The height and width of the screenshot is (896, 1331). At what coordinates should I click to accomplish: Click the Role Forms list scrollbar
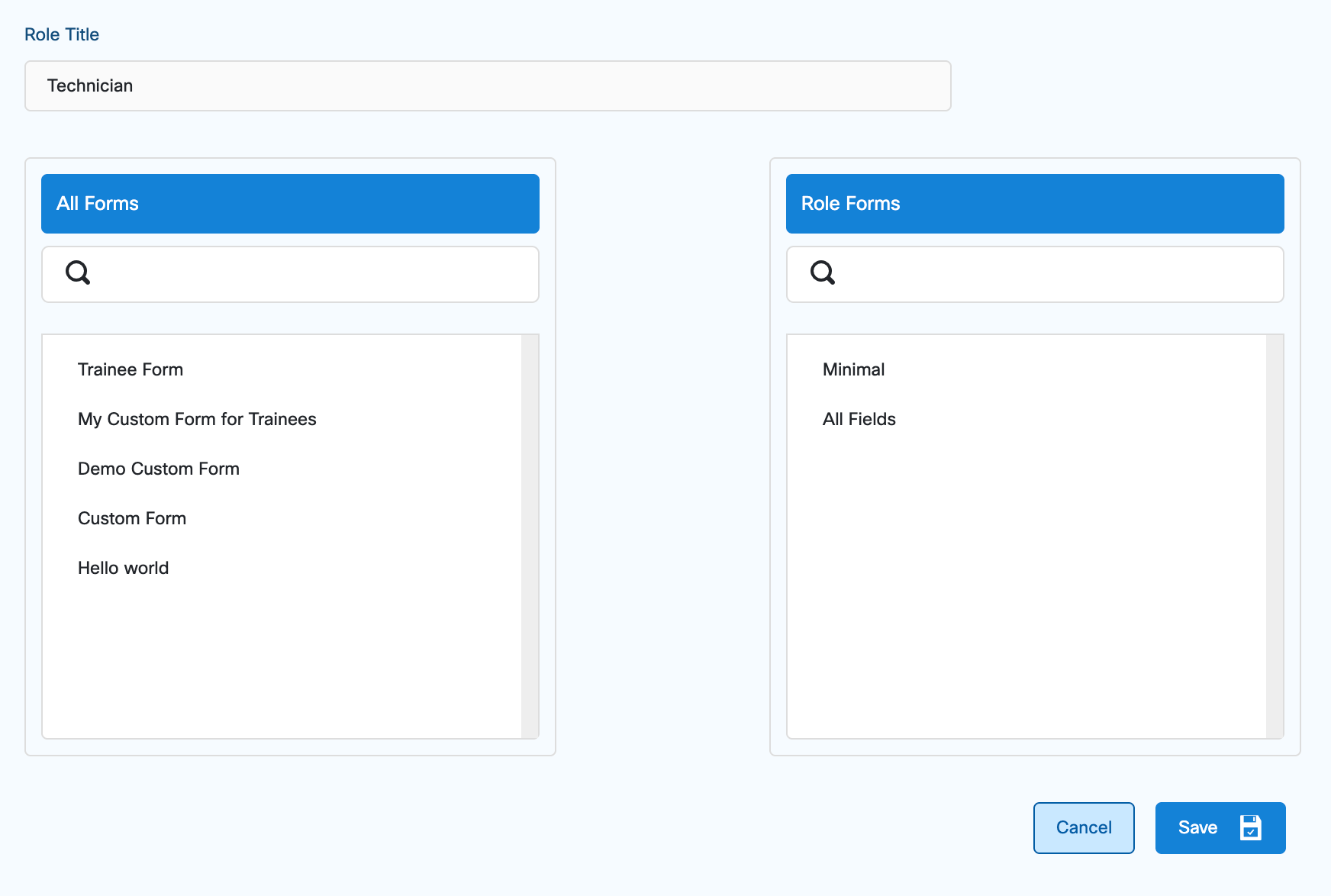pos(1274,536)
